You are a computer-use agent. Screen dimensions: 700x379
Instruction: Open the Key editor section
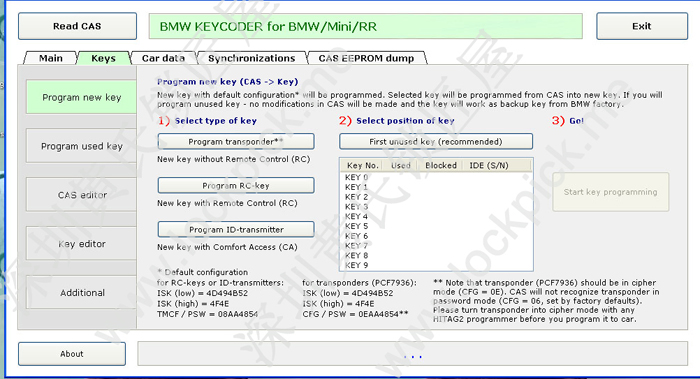tap(82, 244)
